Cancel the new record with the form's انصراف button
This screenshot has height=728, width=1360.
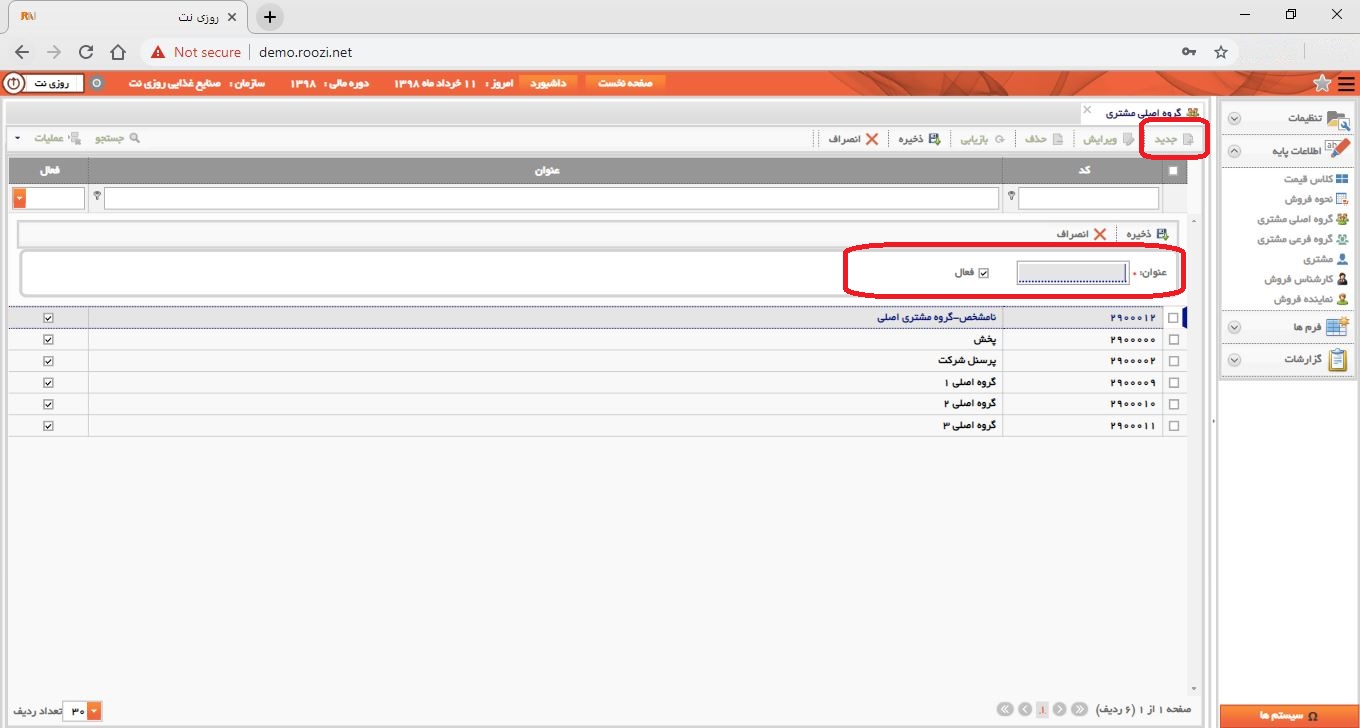click(1081, 234)
